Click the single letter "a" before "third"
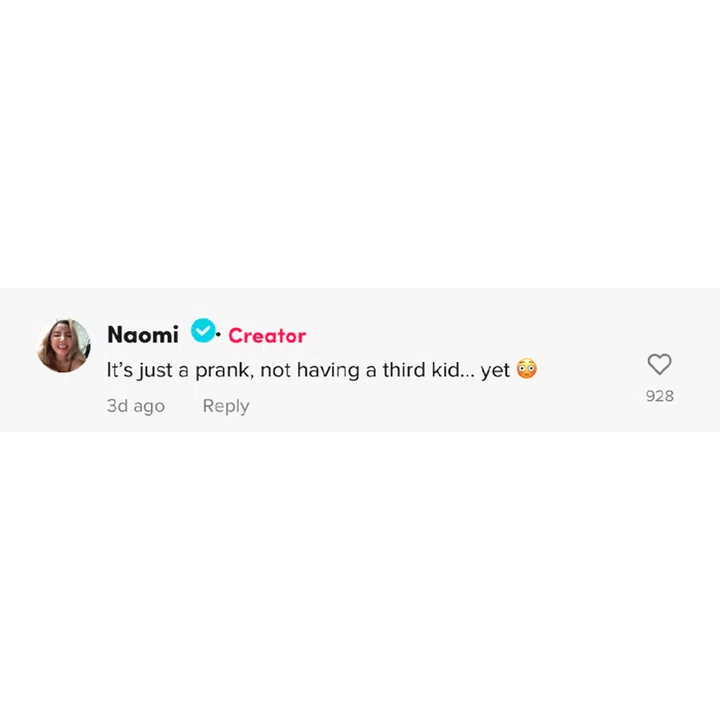 (370, 371)
